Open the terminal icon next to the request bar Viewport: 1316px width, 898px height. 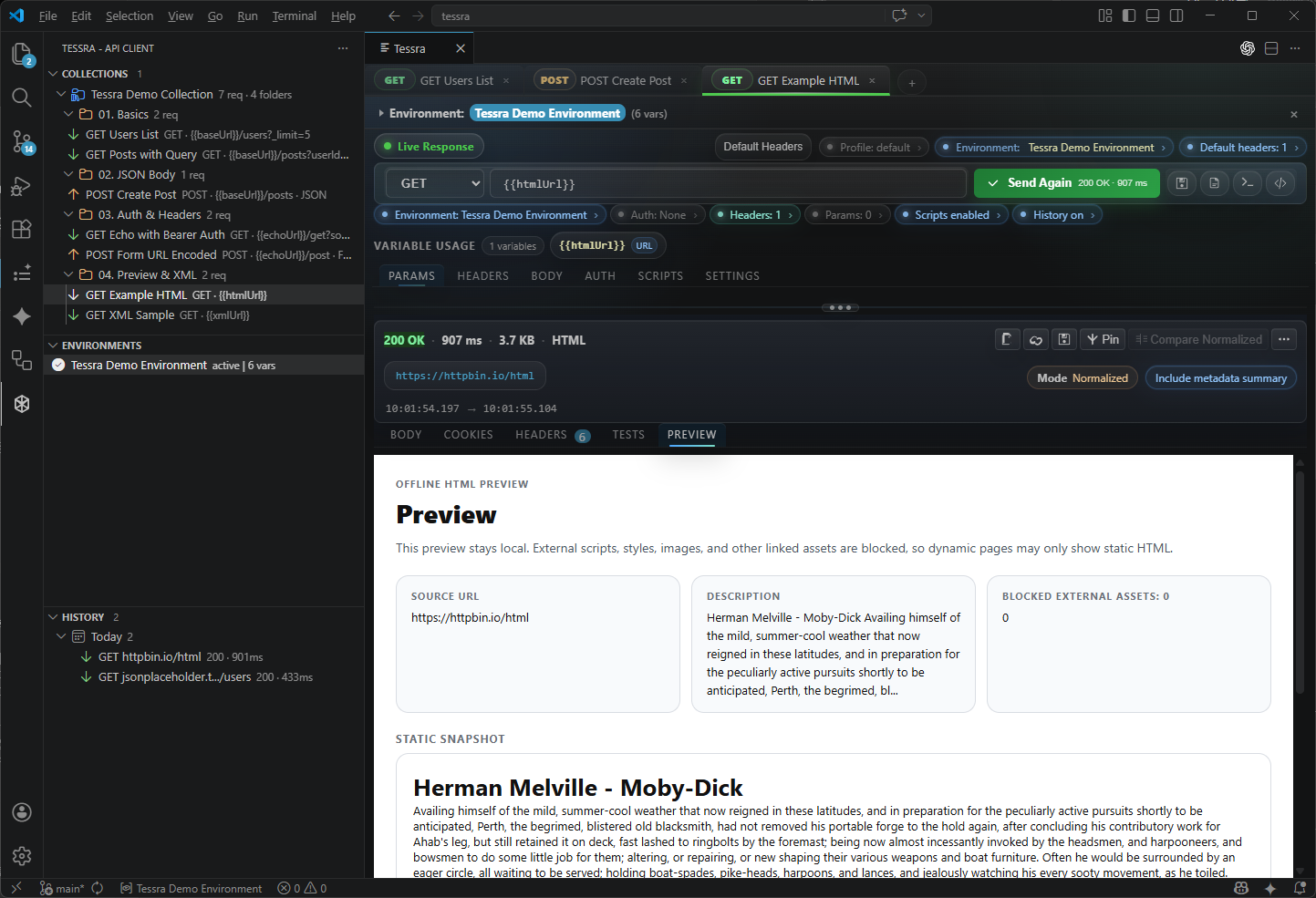pyautogui.click(x=1248, y=182)
